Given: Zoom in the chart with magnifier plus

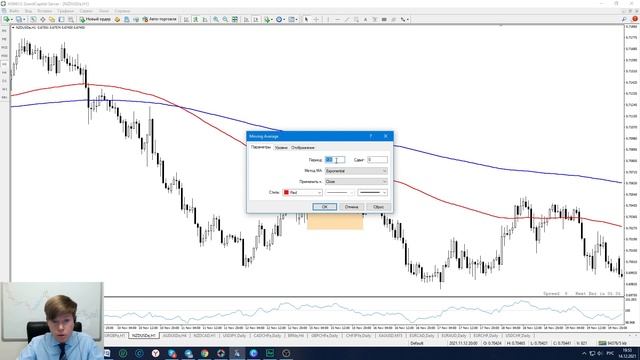Looking at the screenshot, I should coord(216,19).
